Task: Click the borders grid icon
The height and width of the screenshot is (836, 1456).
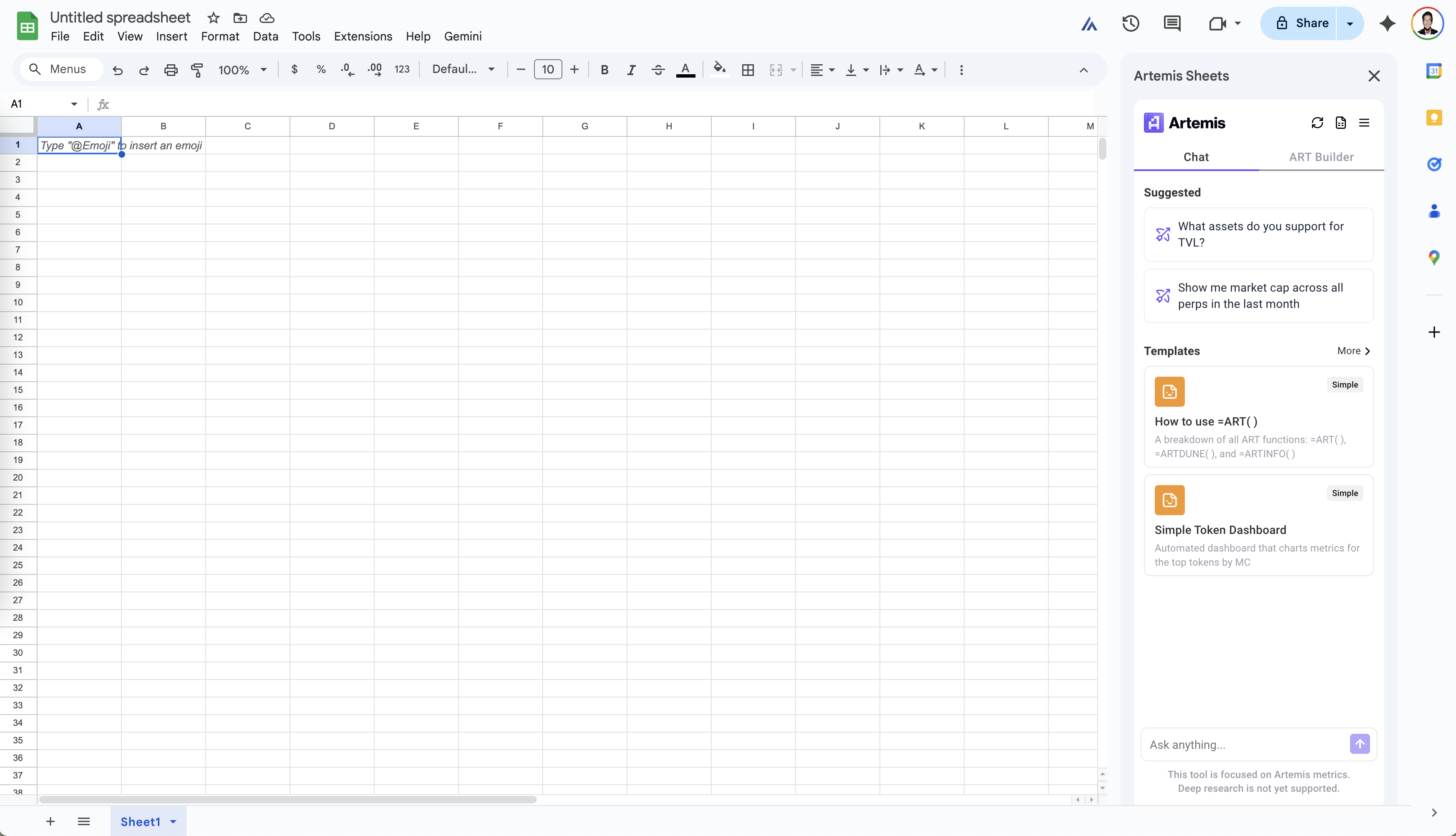Action: pos(748,70)
